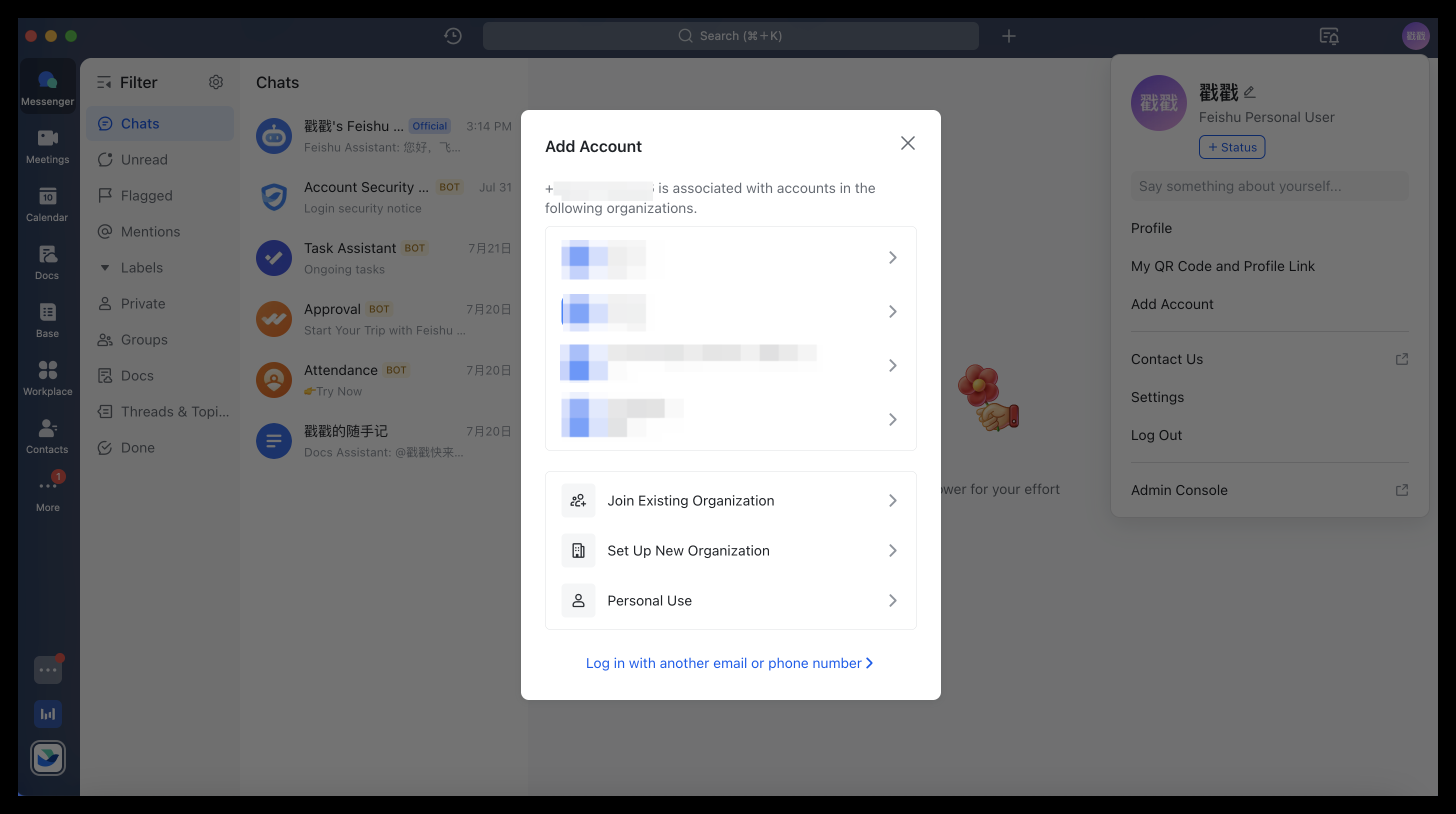Select the Unread filter tab
Screen dimensions: 1456x814
pyautogui.click(x=143, y=159)
